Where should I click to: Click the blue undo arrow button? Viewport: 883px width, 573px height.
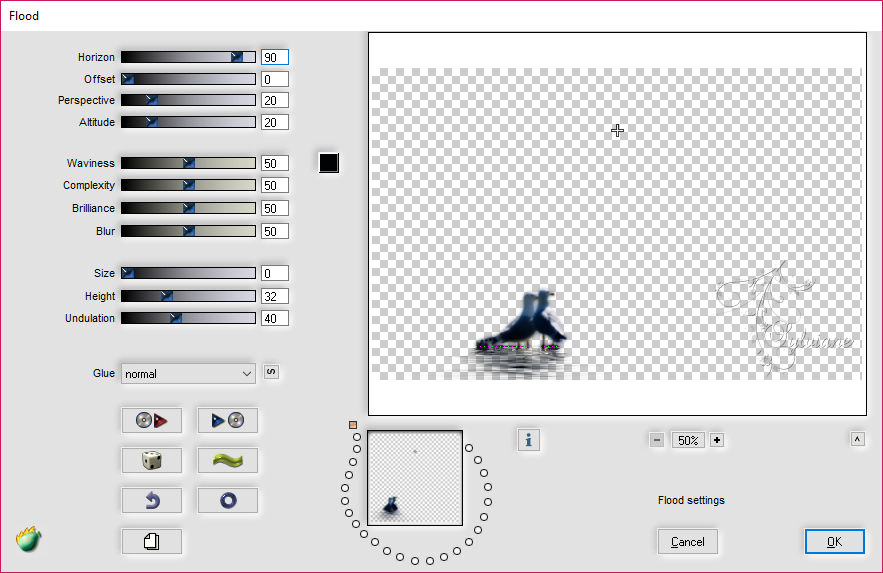pyautogui.click(x=151, y=500)
